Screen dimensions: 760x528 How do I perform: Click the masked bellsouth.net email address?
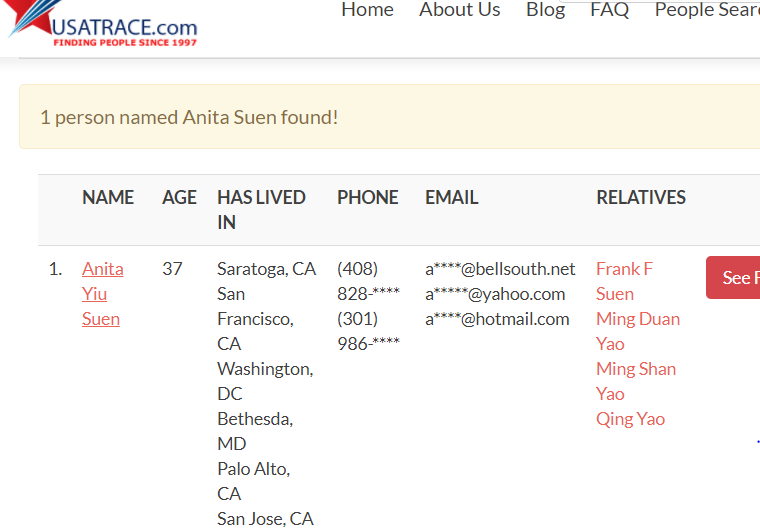[x=500, y=269]
